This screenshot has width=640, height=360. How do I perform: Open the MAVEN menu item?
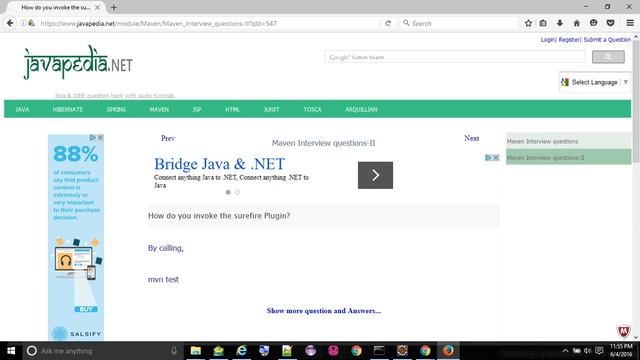pyautogui.click(x=159, y=109)
